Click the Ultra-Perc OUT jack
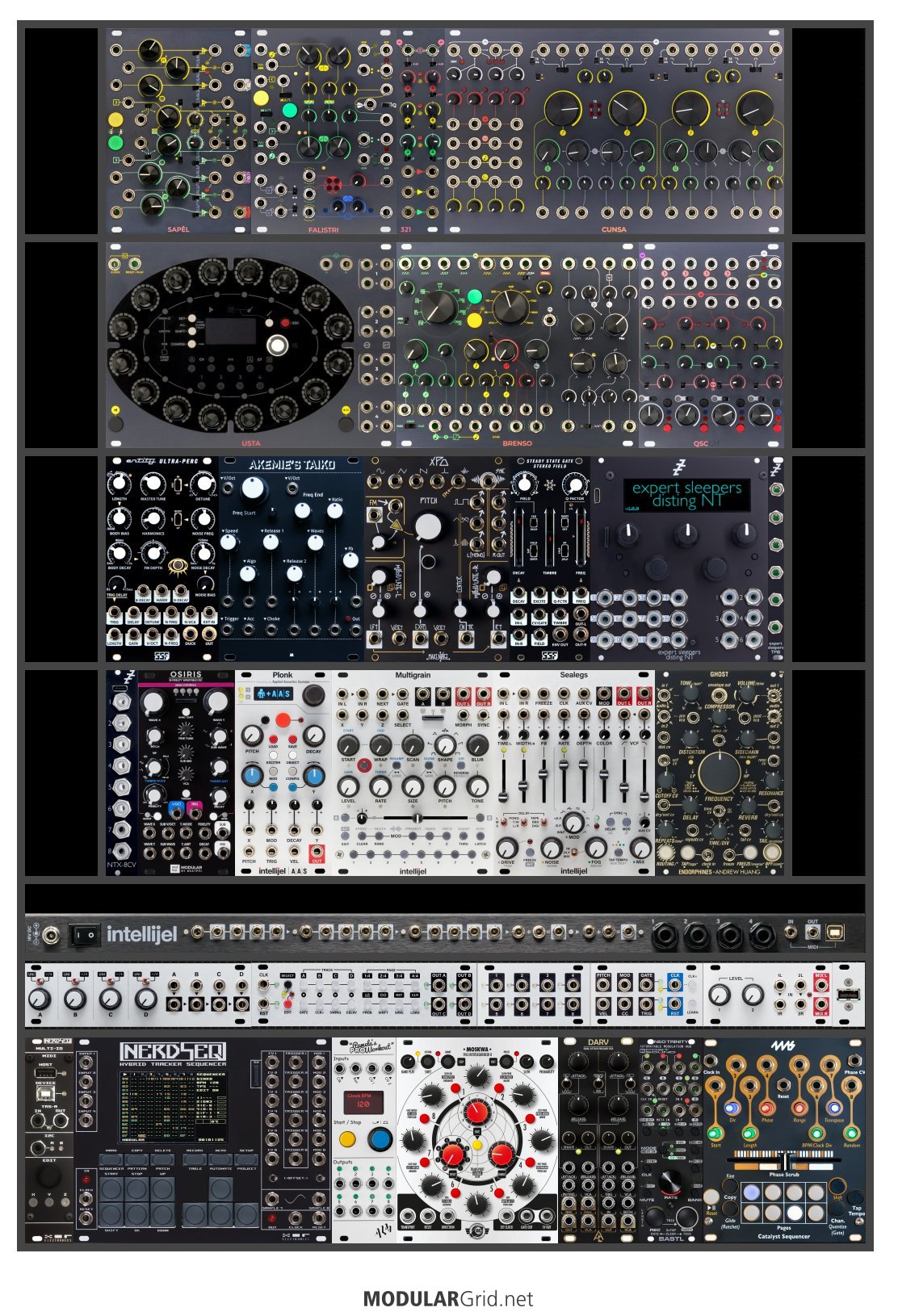The height and width of the screenshot is (1316, 898). click(209, 634)
